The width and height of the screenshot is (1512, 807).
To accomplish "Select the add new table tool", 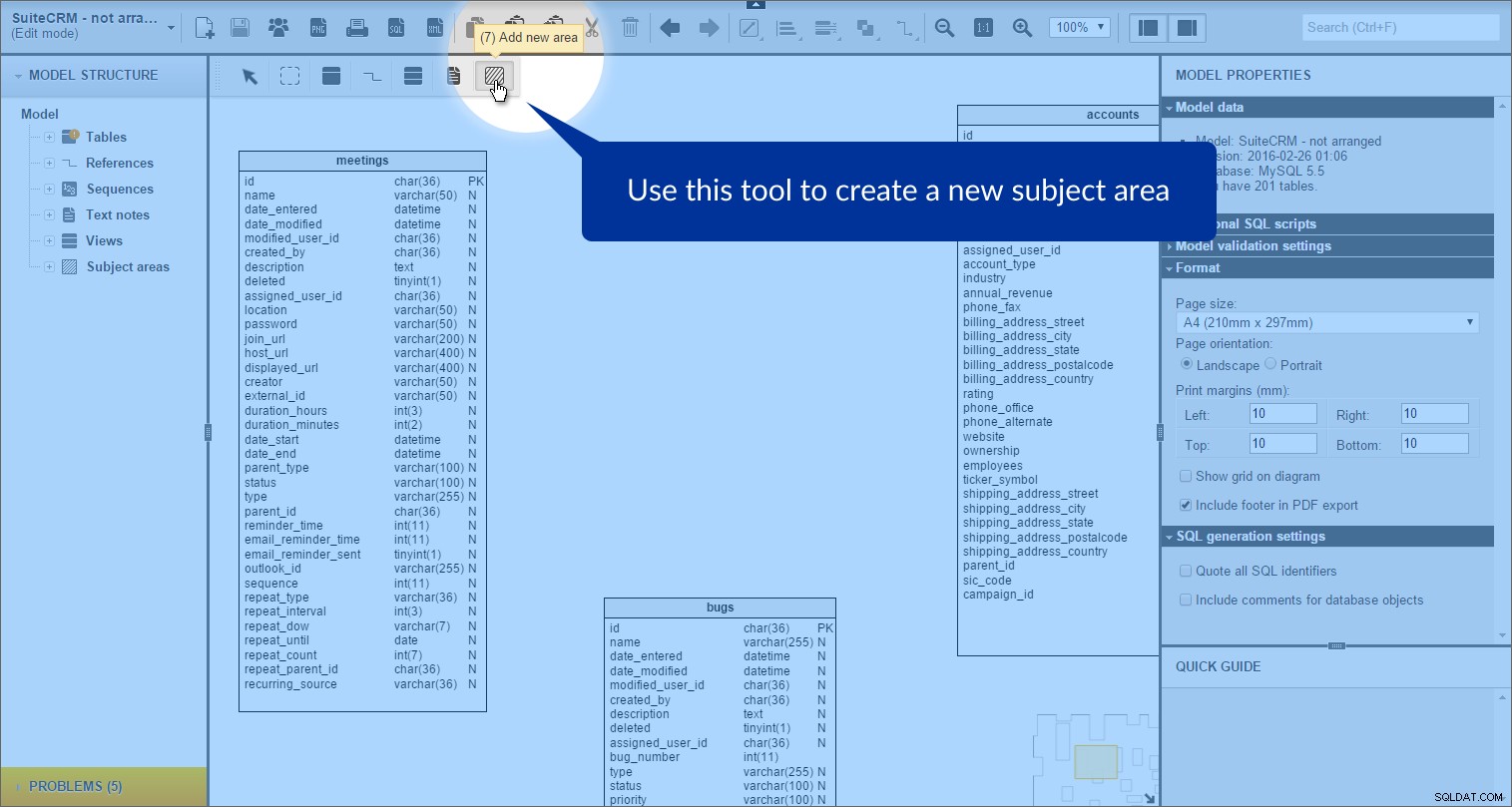I will click(x=331, y=76).
